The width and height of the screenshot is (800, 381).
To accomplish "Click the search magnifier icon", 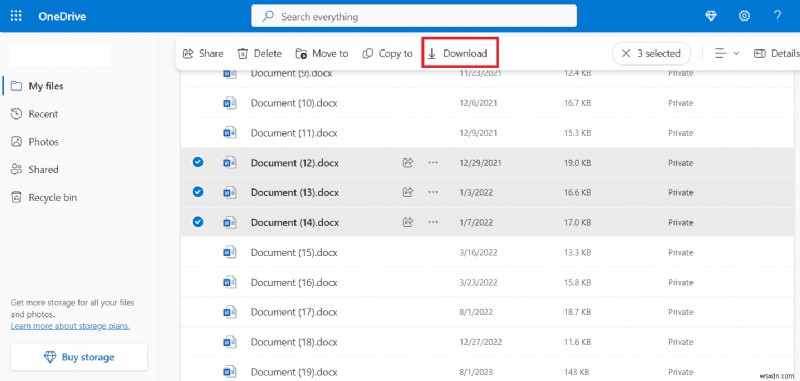I will (268, 16).
